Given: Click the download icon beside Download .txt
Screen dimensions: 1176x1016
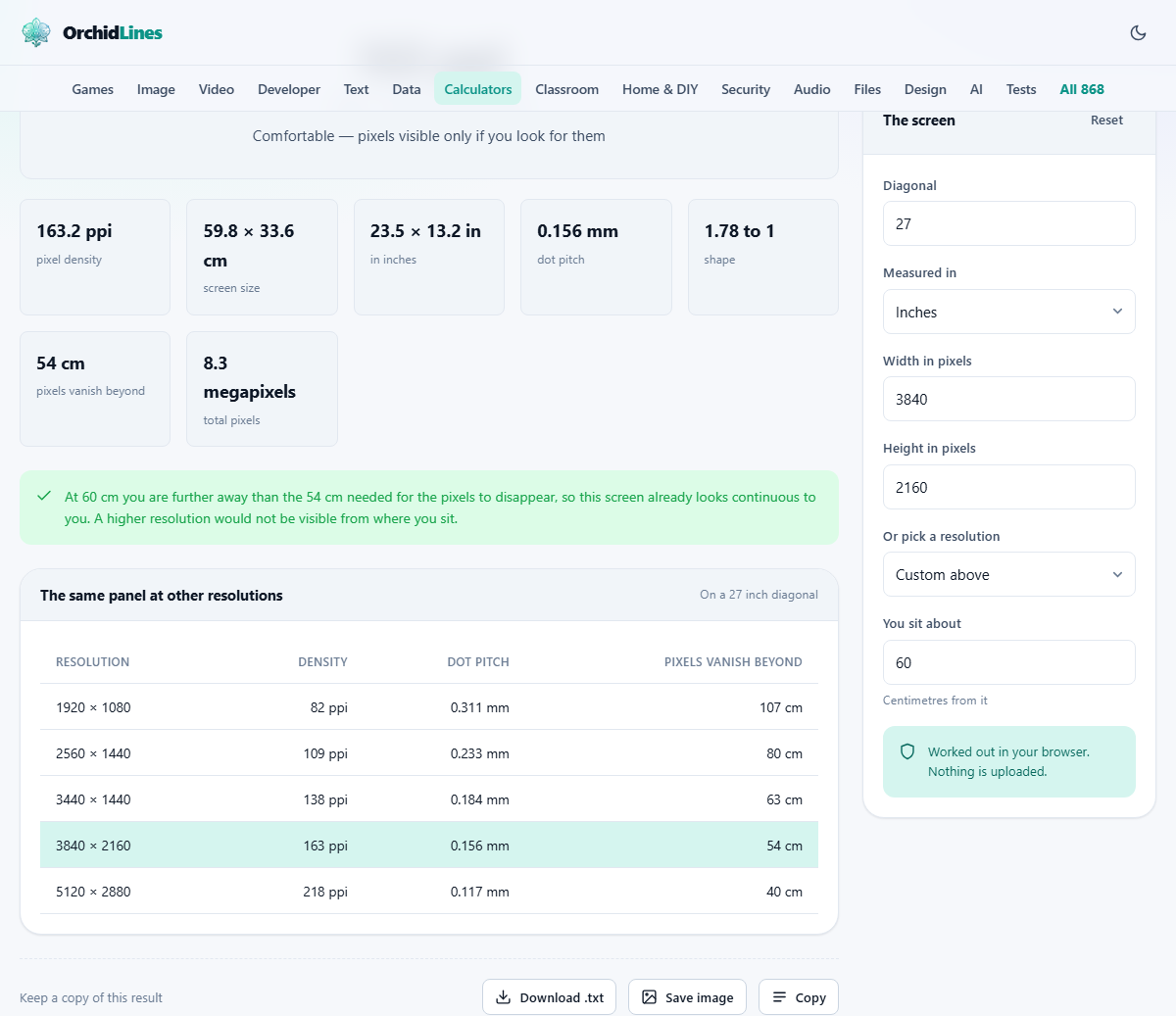Looking at the screenshot, I should point(503,997).
